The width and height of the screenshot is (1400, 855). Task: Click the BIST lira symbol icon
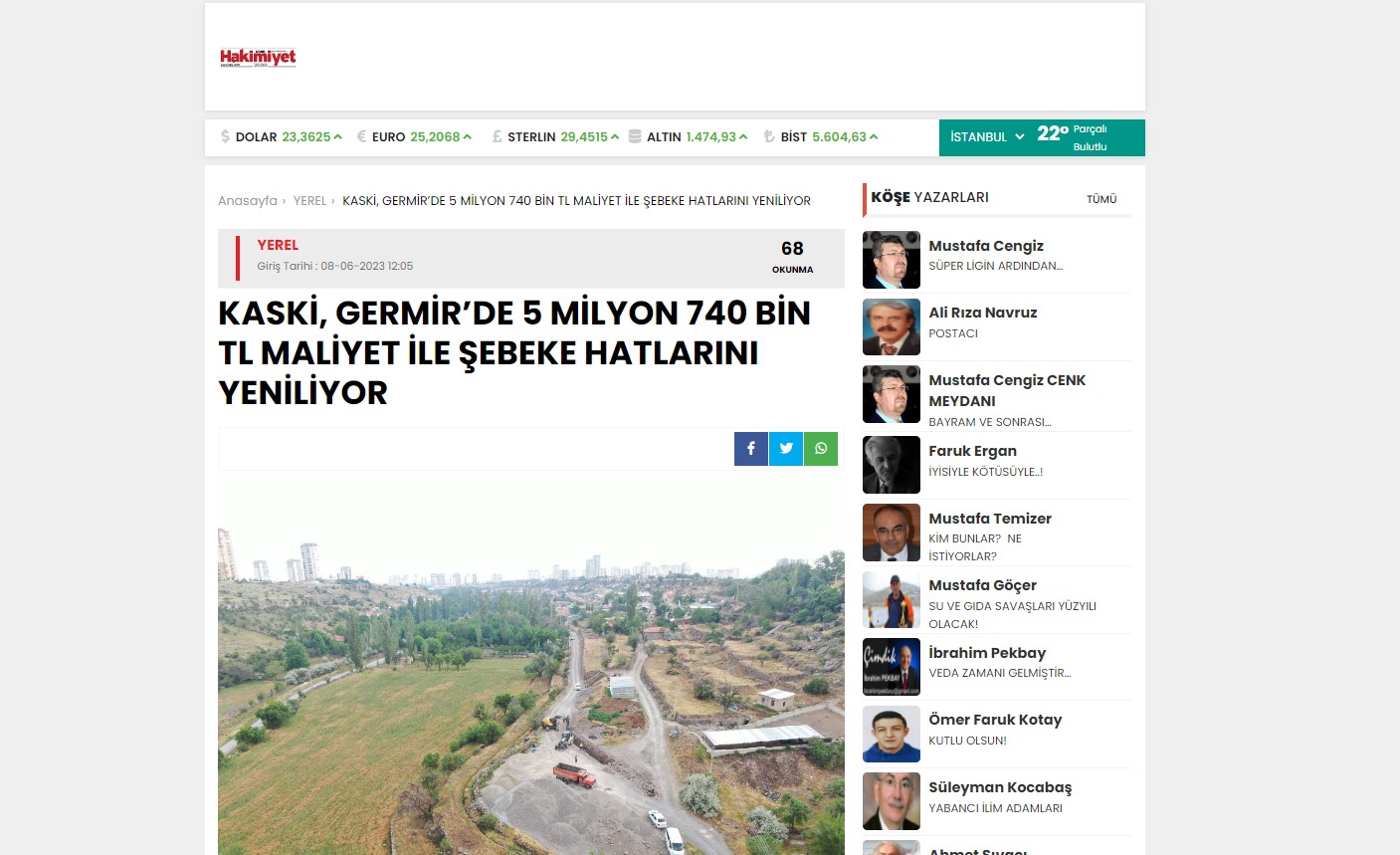pyautogui.click(x=769, y=137)
